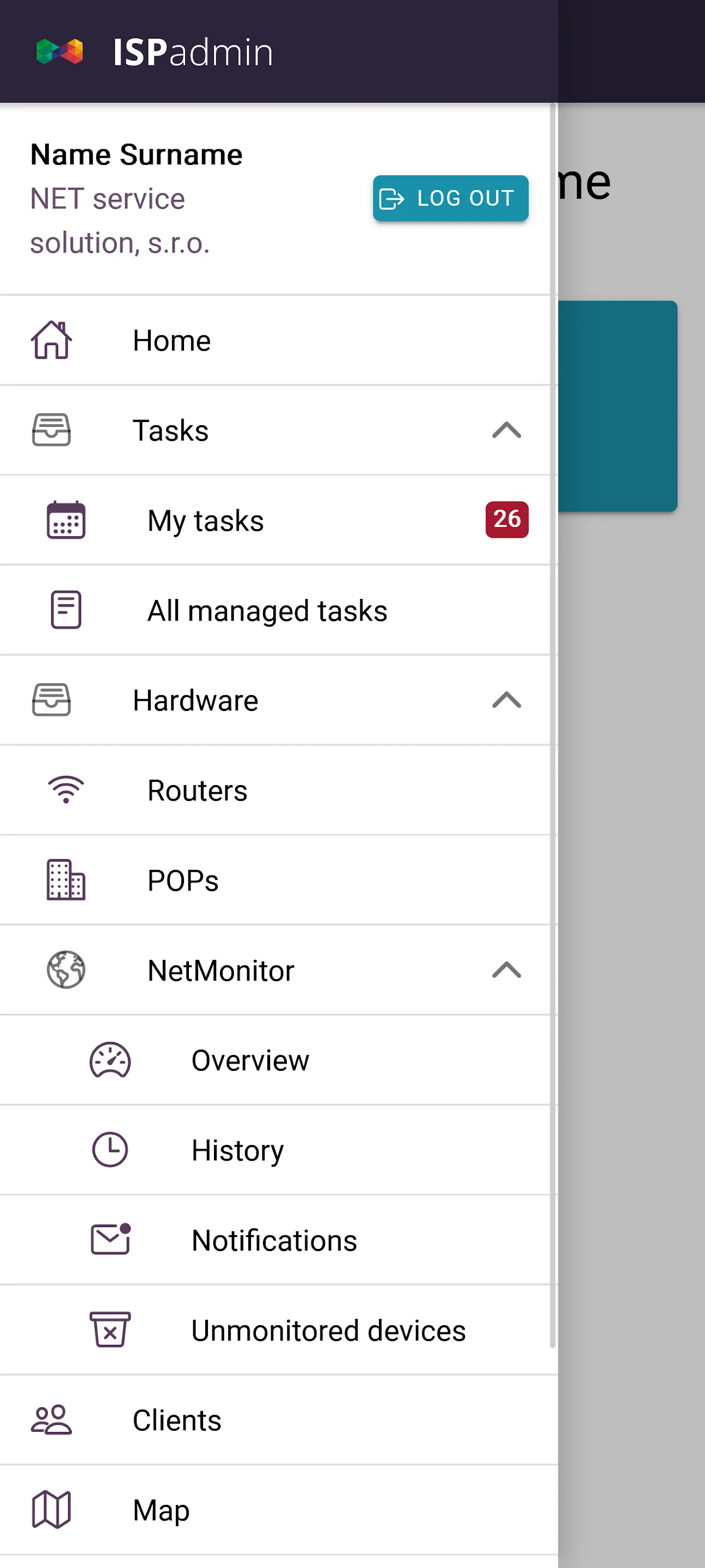Click the Tasks inbox tray icon
705x1568 pixels.
point(52,430)
